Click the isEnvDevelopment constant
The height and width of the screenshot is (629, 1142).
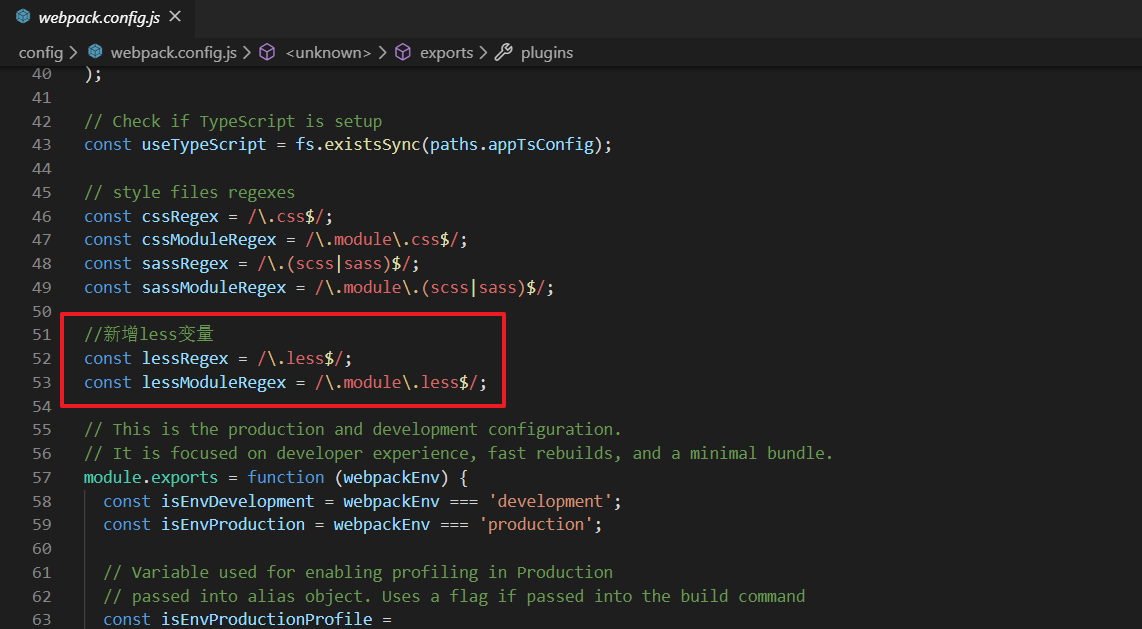pos(237,501)
